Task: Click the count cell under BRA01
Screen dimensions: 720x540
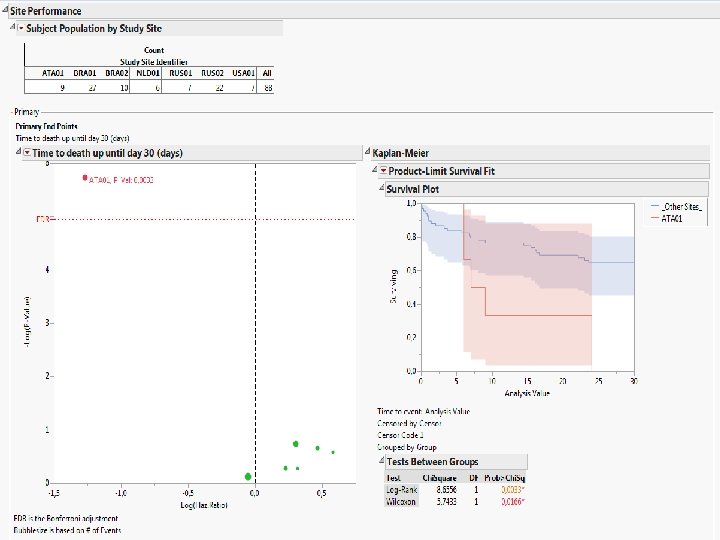Action: pyautogui.click(x=92, y=88)
